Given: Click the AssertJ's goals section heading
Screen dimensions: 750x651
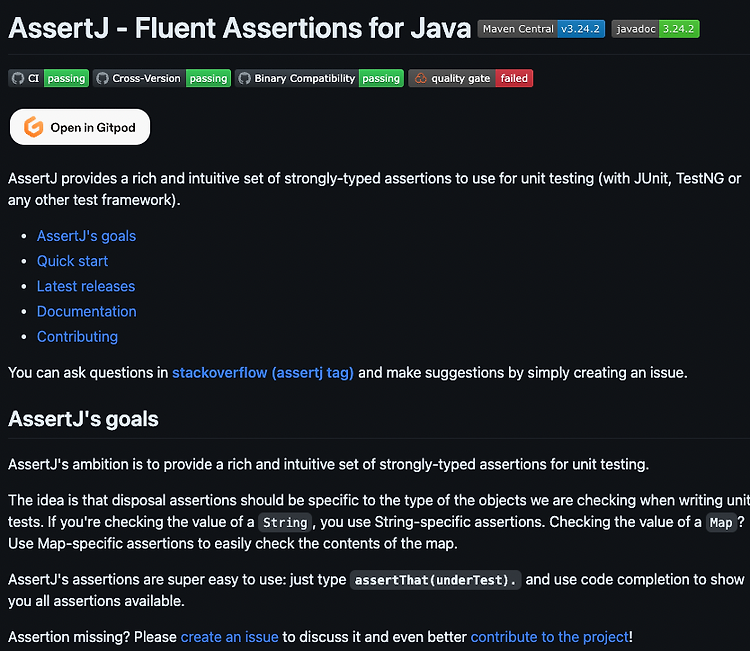Looking at the screenshot, I should (83, 419).
